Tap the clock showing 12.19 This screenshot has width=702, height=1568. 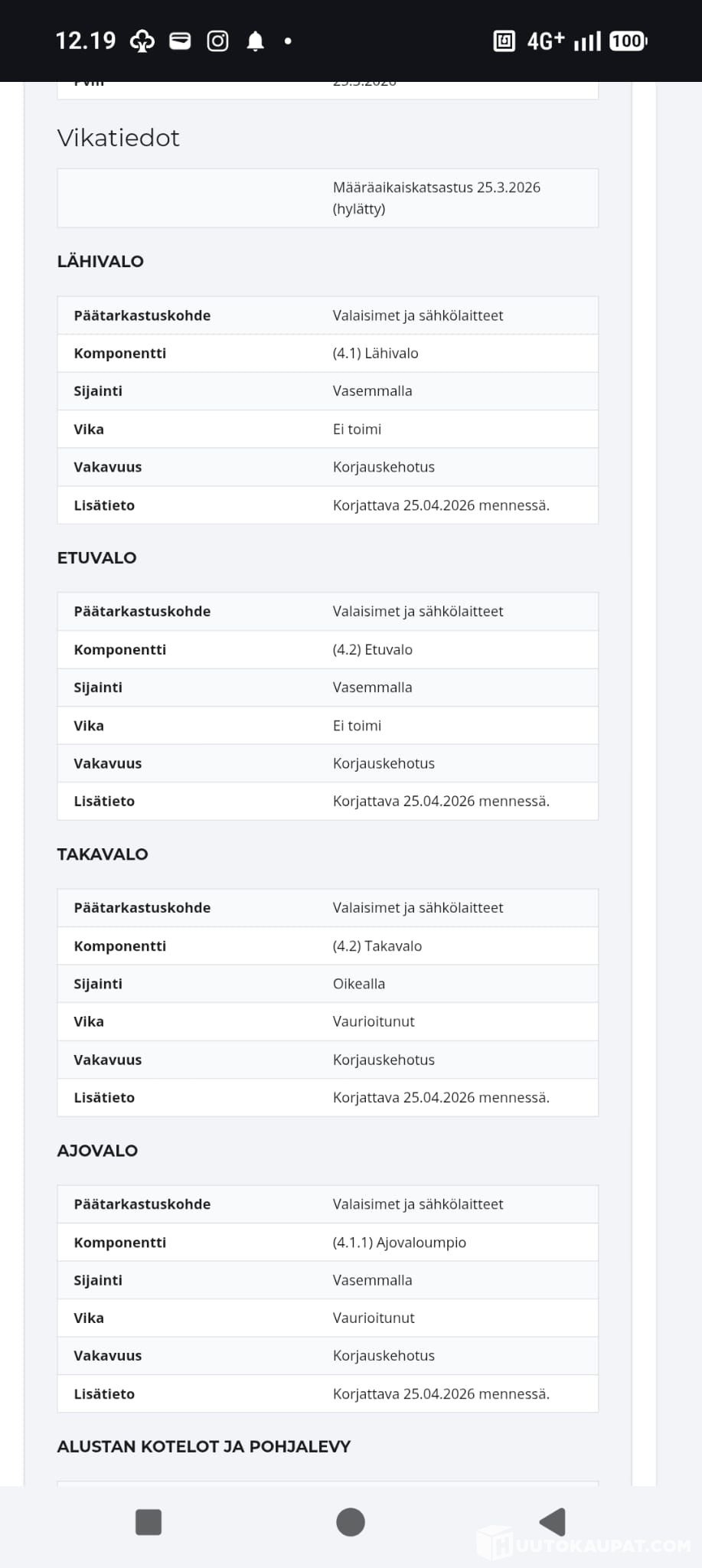click(x=86, y=41)
